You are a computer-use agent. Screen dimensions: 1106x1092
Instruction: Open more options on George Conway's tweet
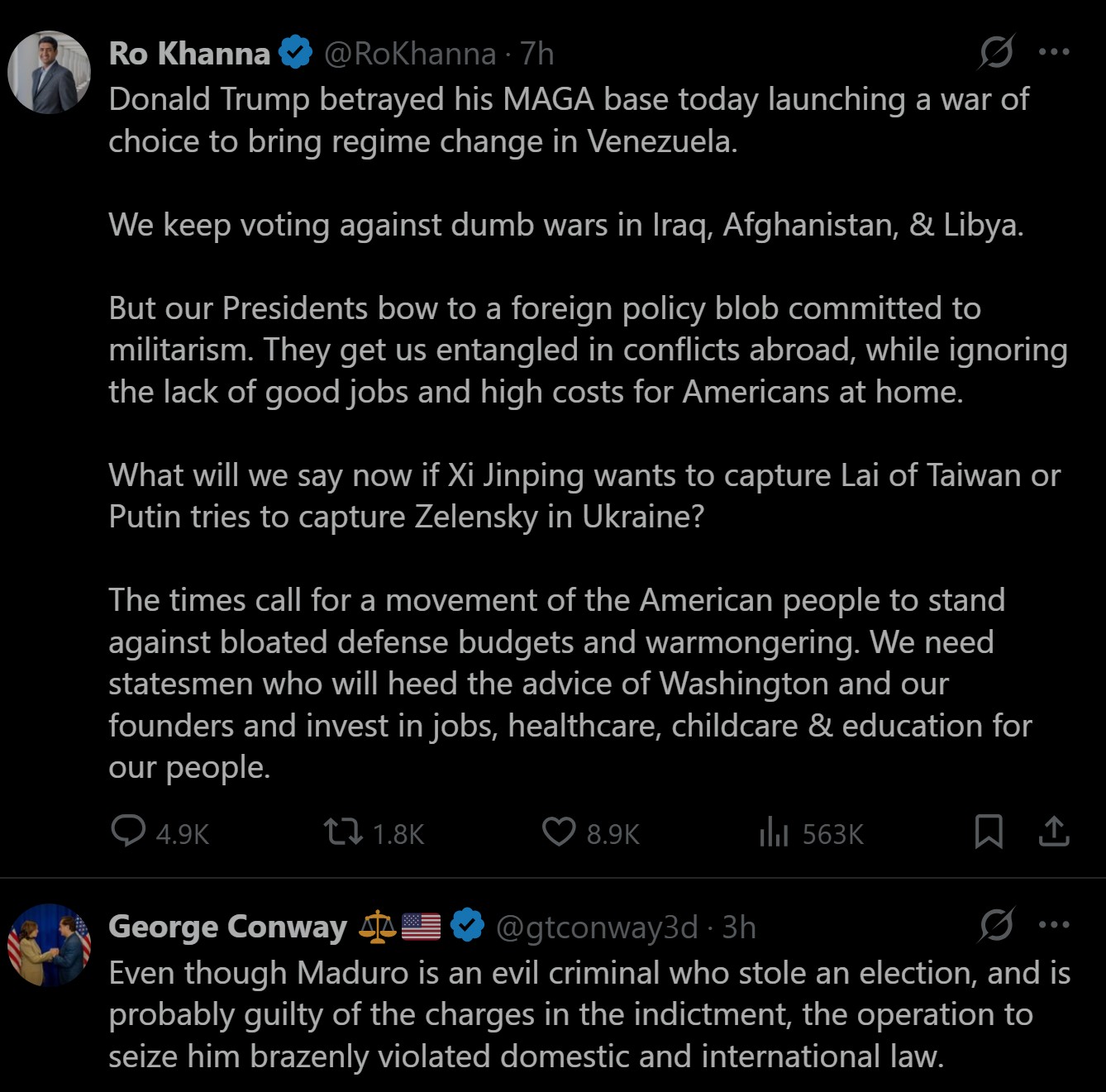pos(1054,925)
